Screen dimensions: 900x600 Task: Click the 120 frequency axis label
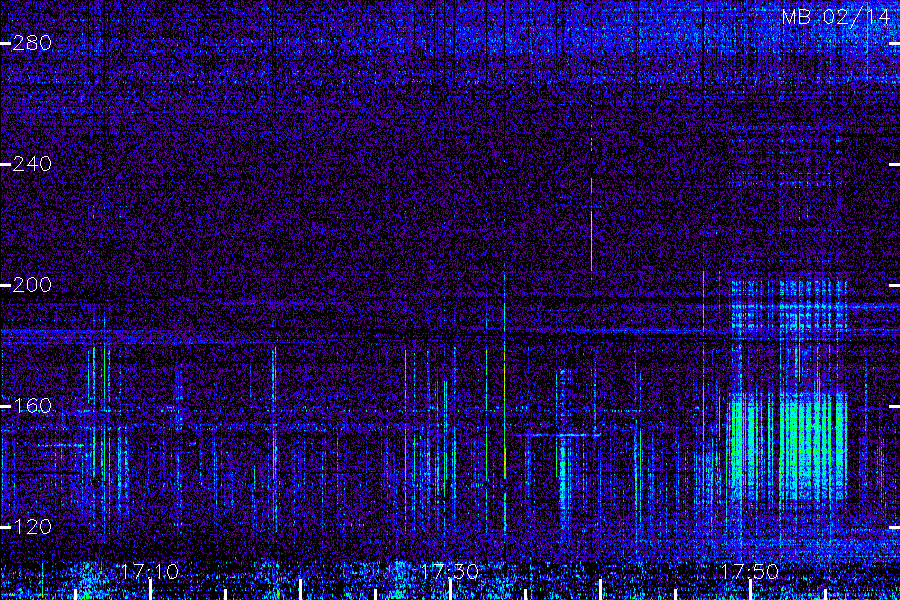pyautogui.click(x=32, y=527)
